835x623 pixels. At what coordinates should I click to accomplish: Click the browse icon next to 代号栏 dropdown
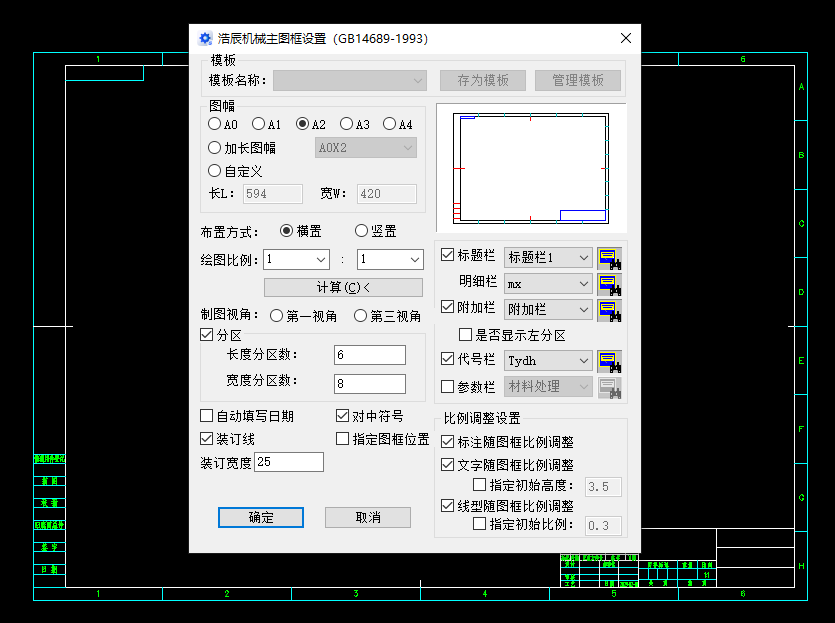(x=609, y=361)
